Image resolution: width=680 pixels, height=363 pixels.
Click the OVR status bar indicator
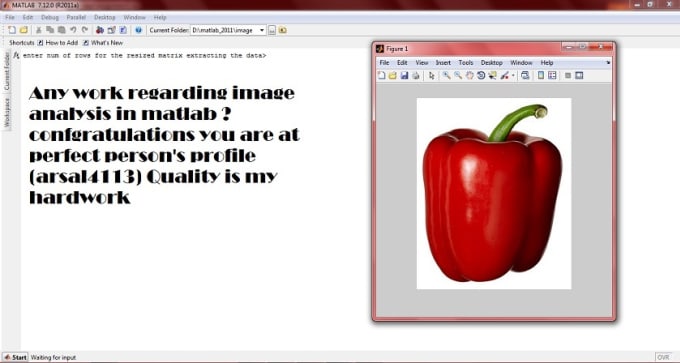tap(664, 358)
